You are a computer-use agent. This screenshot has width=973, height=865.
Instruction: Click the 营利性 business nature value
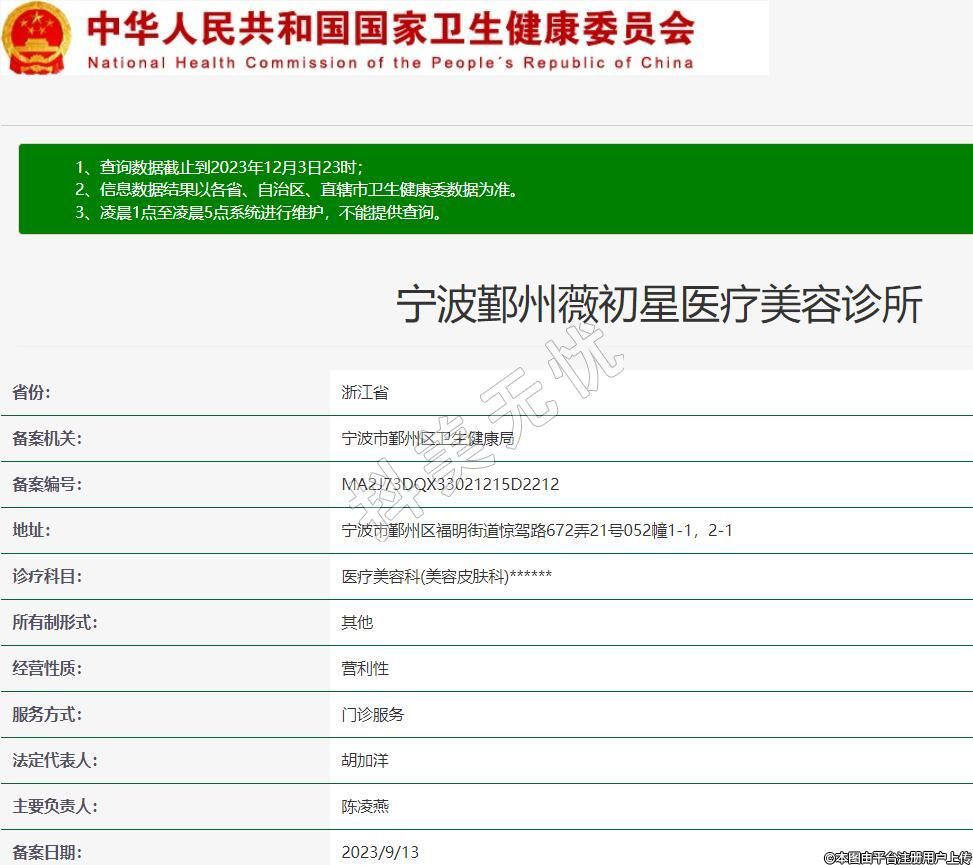[365, 668]
